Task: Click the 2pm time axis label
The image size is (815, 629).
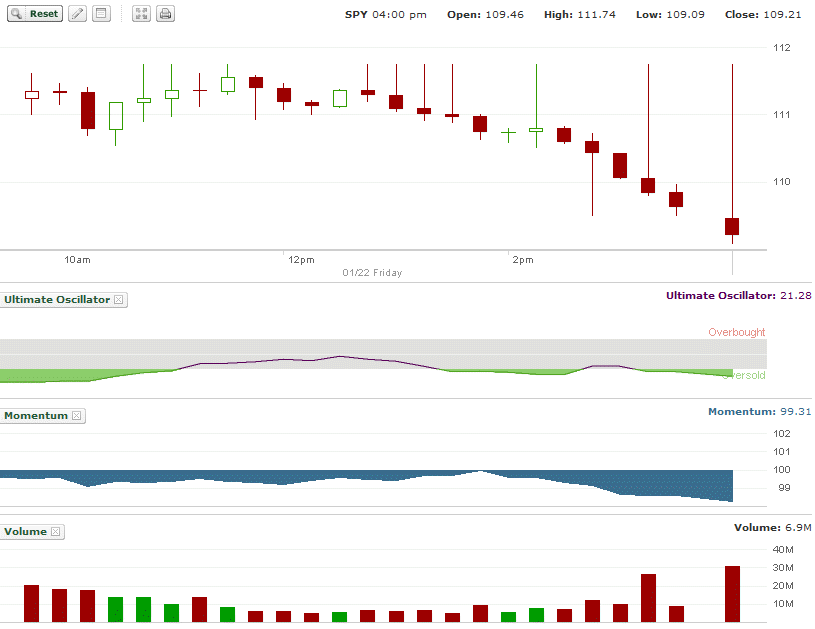Action: 523,260
